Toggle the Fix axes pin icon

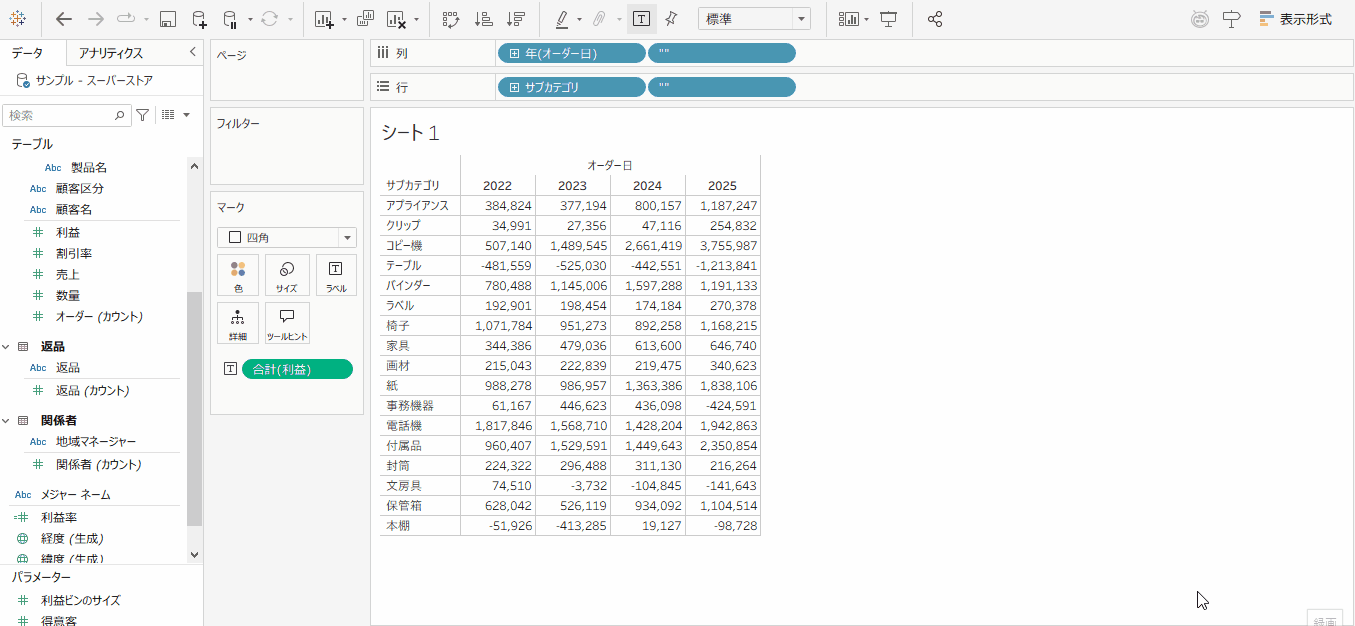[671, 19]
